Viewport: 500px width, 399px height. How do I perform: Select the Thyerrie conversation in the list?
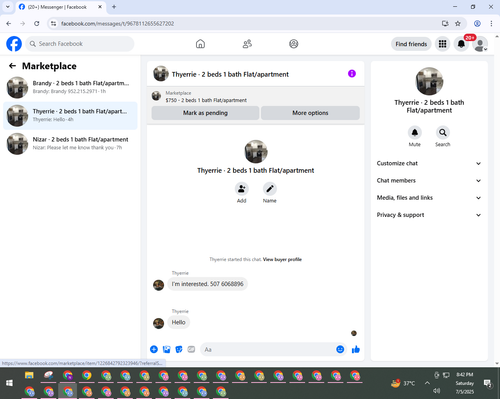coord(70,115)
